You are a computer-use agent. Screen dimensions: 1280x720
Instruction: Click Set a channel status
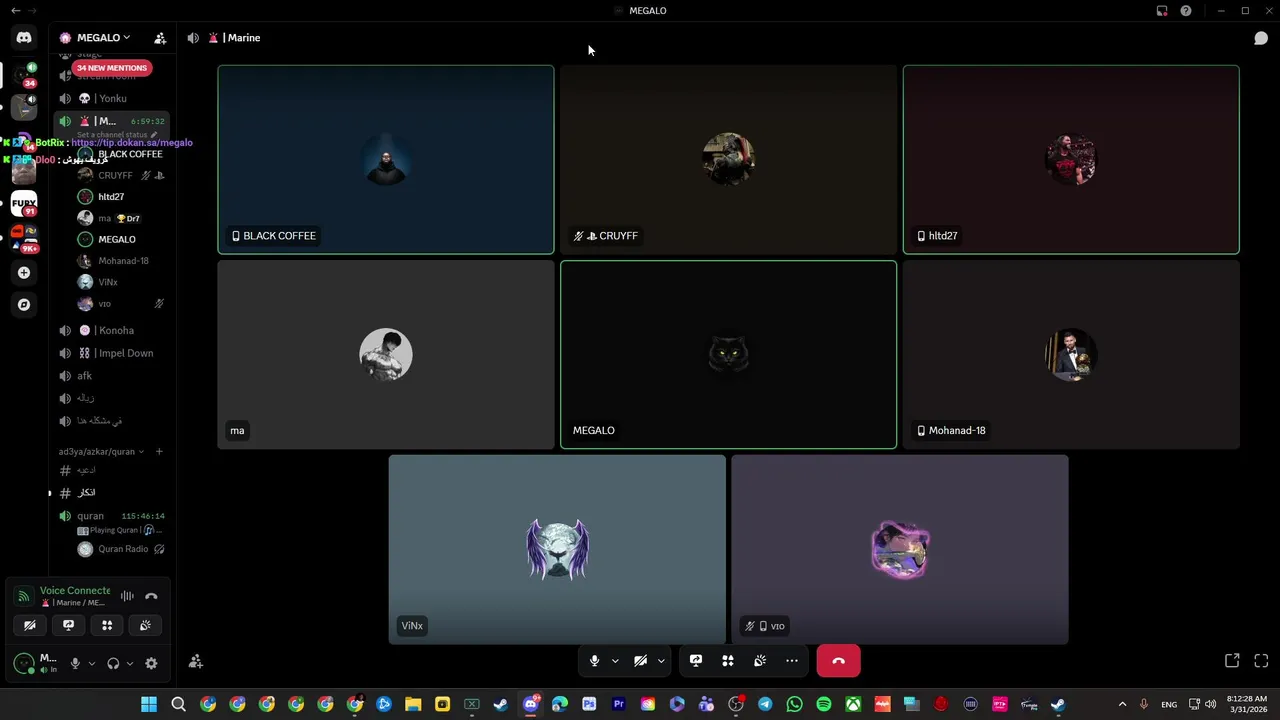click(117, 134)
